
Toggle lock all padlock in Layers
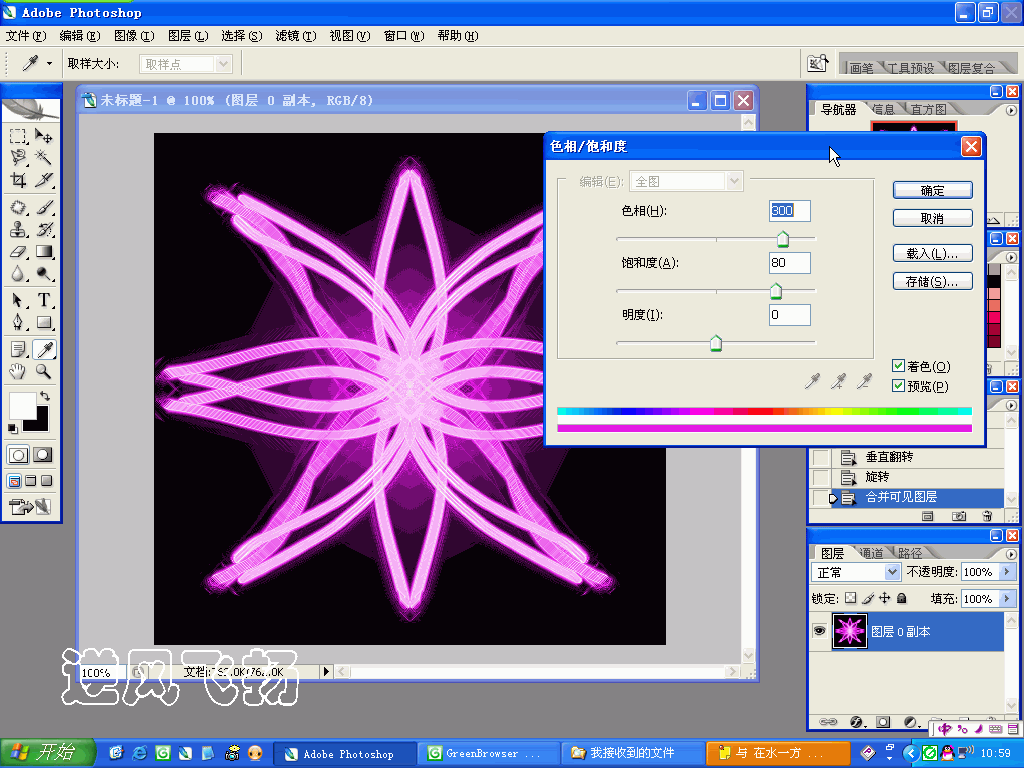point(902,598)
